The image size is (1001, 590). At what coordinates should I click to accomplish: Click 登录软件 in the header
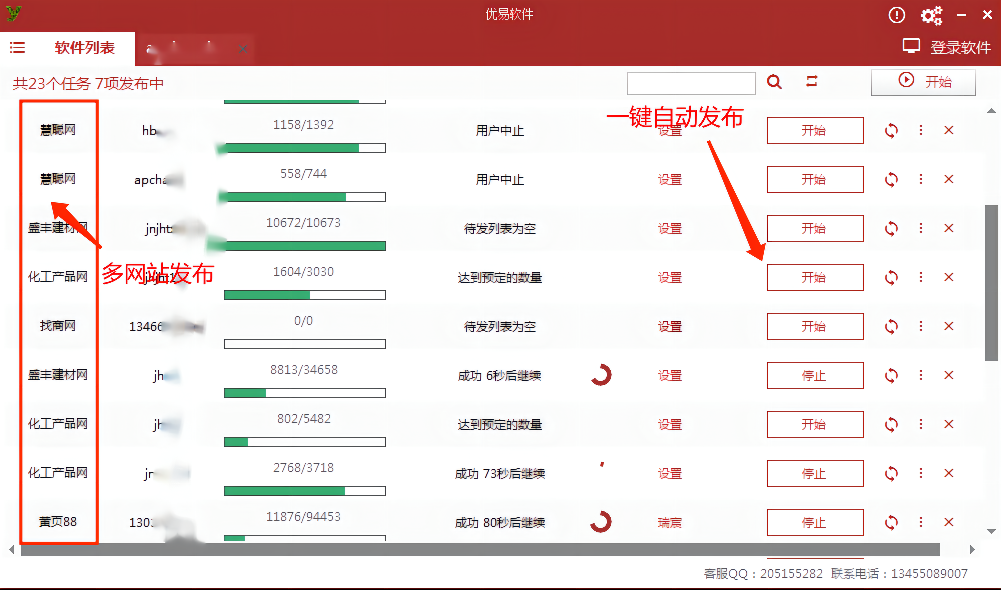click(x=960, y=47)
